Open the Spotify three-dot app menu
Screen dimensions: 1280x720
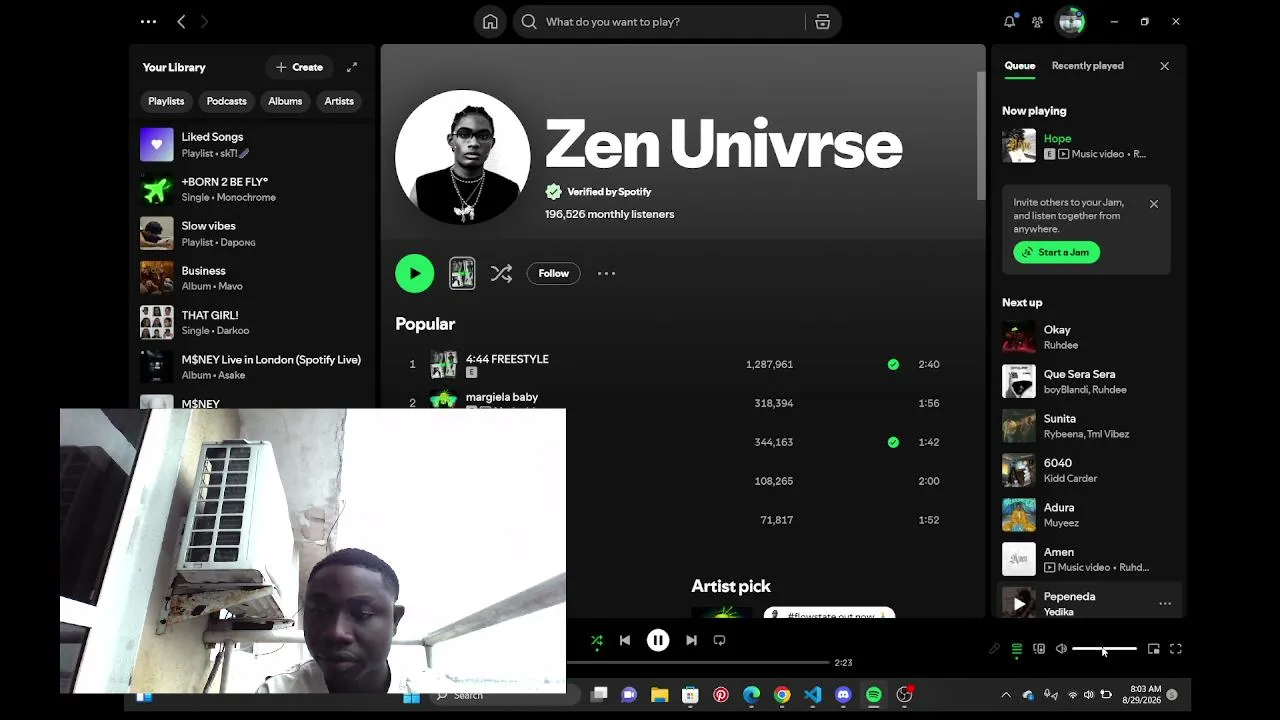(148, 21)
